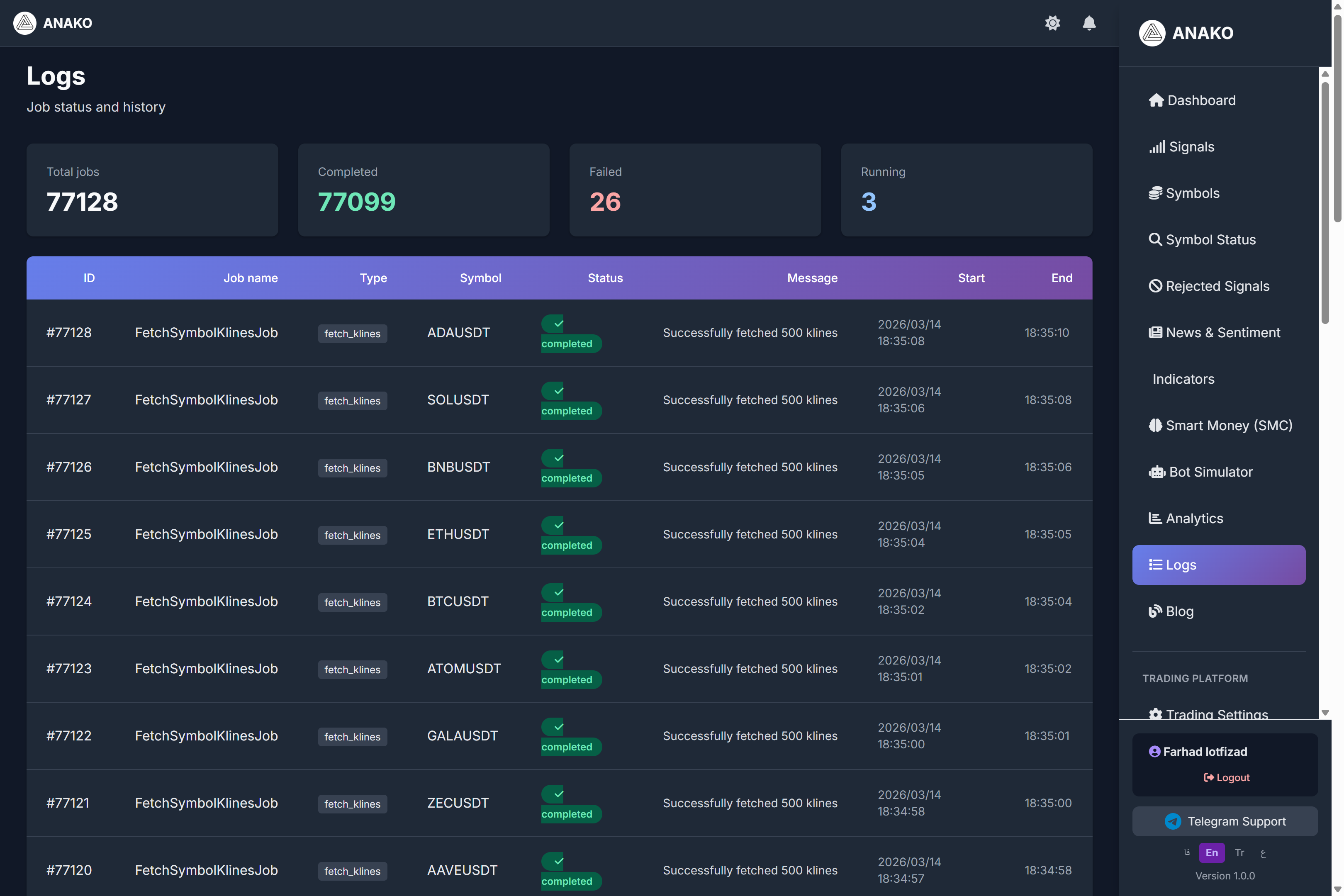This screenshot has height=896, width=1344.
Task: Switch interface language to Tr
Action: 1239,852
